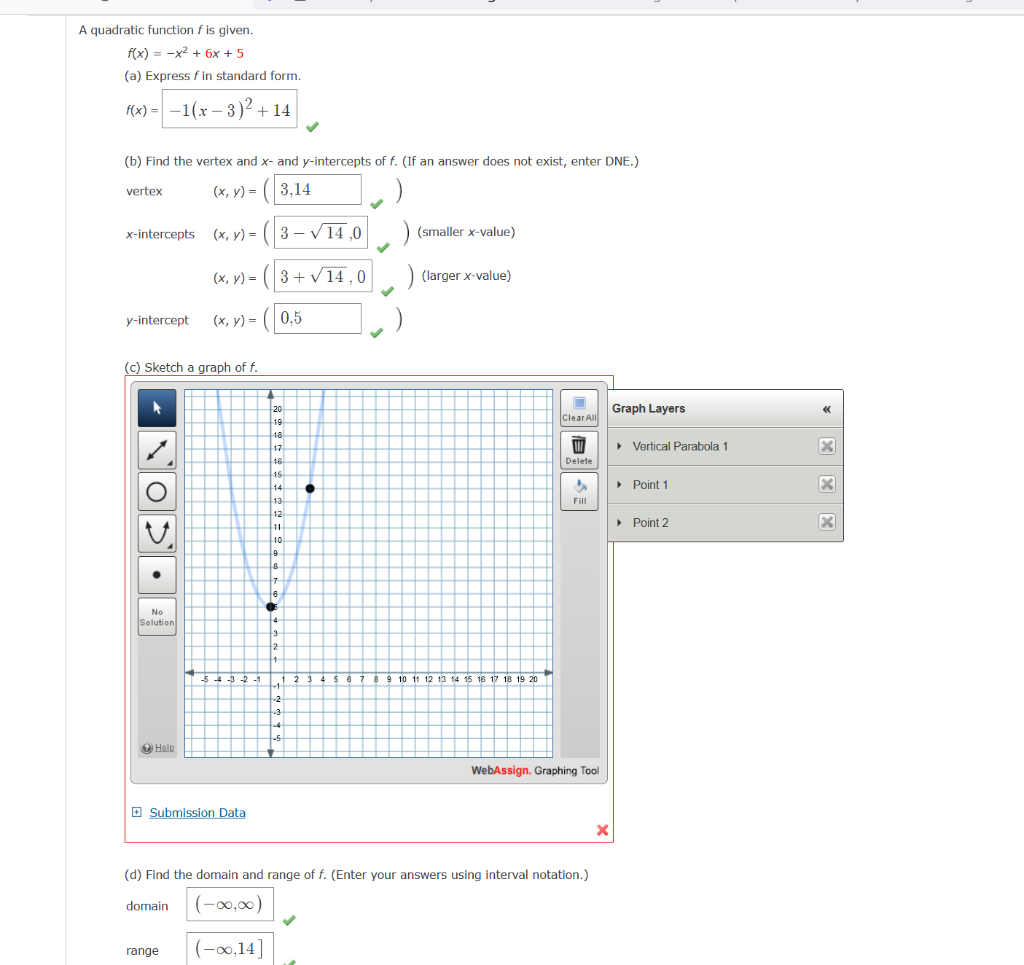Select the parabola drawing tool

[157, 532]
